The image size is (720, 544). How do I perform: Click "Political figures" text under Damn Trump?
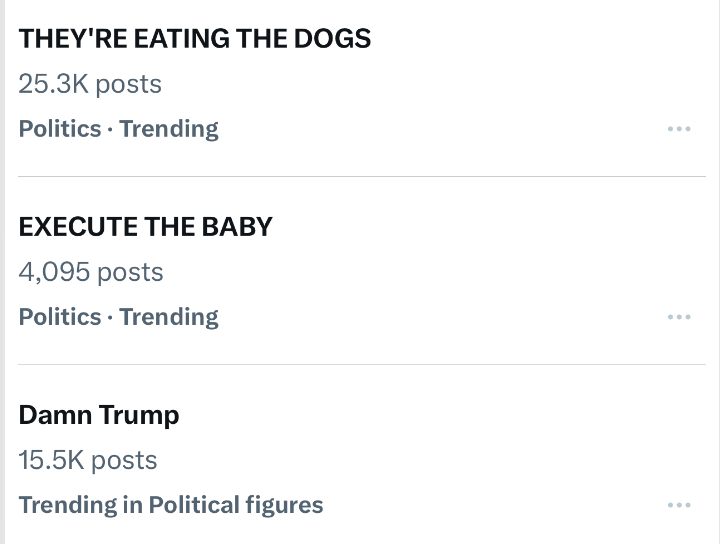click(236, 505)
